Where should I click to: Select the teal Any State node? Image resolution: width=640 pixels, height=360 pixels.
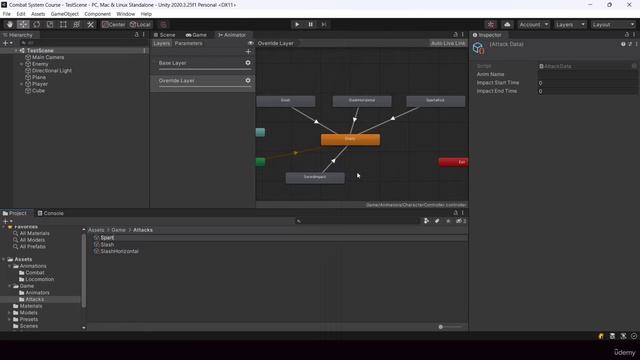click(x=260, y=132)
